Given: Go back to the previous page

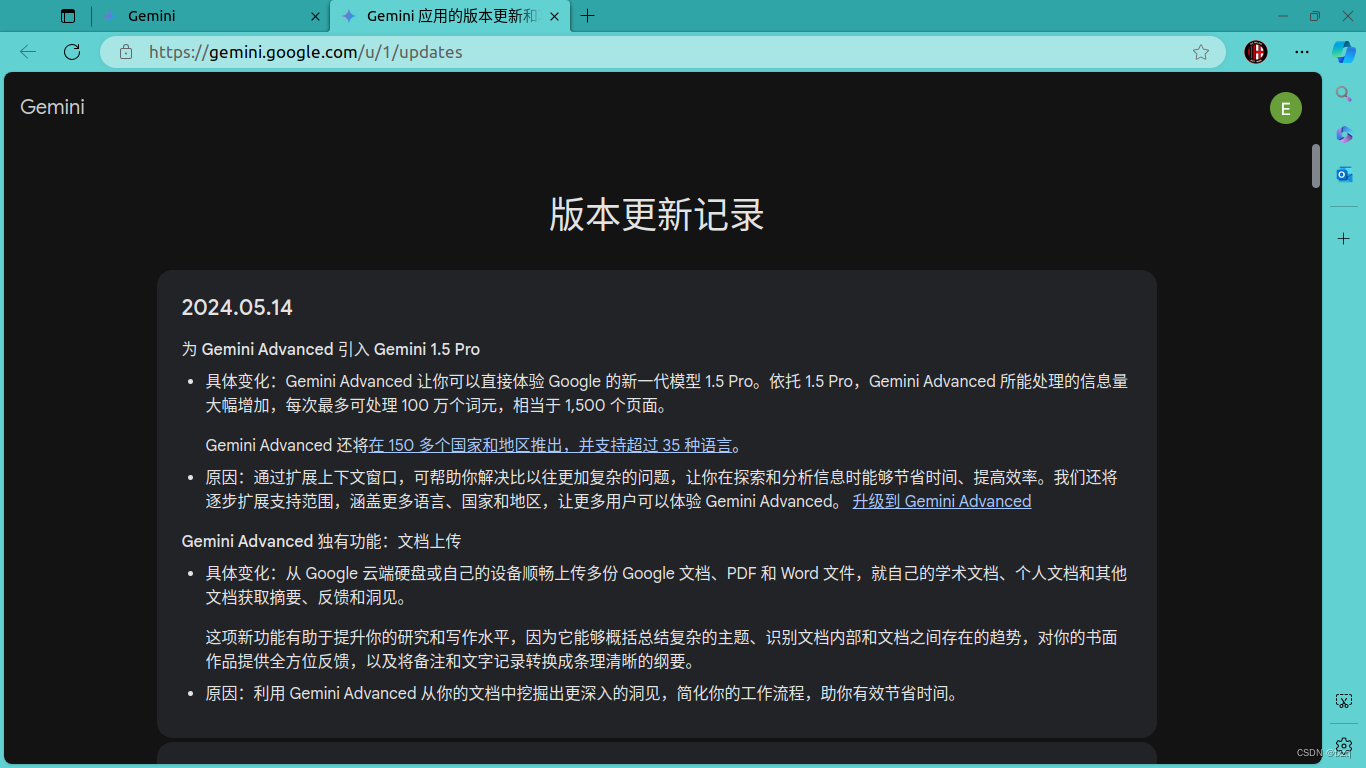Looking at the screenshot, I should [28, 52].
